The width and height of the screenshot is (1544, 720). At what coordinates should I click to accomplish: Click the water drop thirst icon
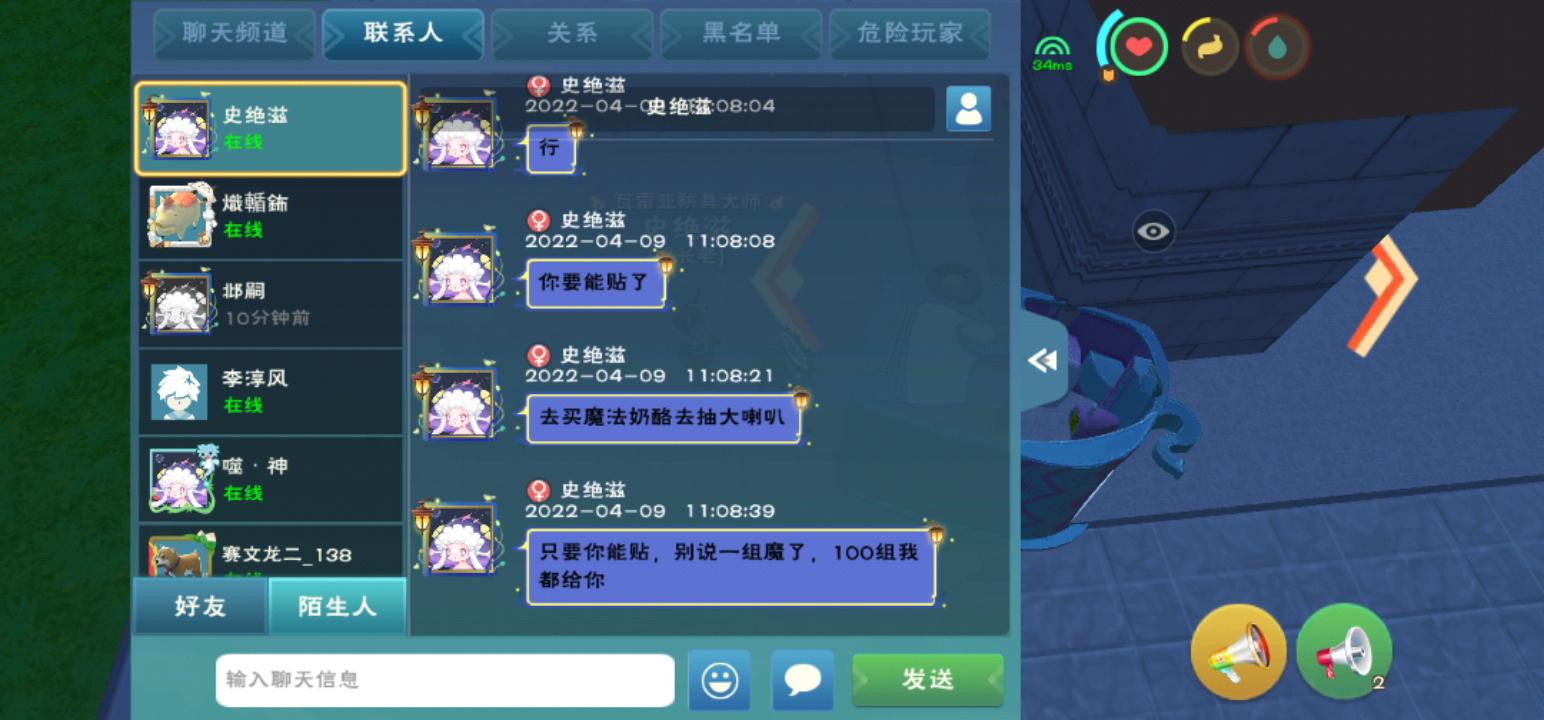(1277, 47)
